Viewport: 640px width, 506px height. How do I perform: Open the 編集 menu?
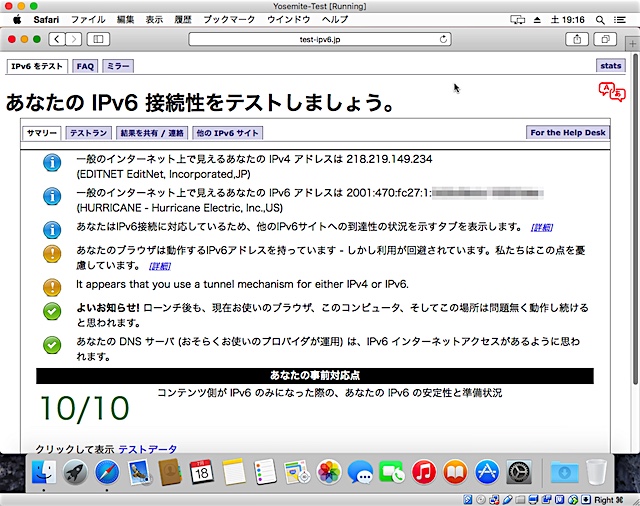[x=125, y=20]
